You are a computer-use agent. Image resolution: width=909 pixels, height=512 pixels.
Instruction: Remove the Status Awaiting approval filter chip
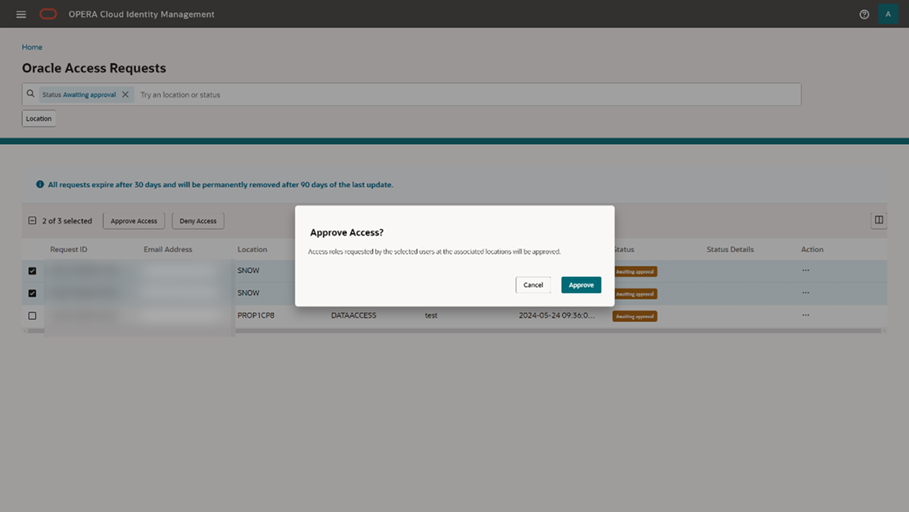(125, 95)
